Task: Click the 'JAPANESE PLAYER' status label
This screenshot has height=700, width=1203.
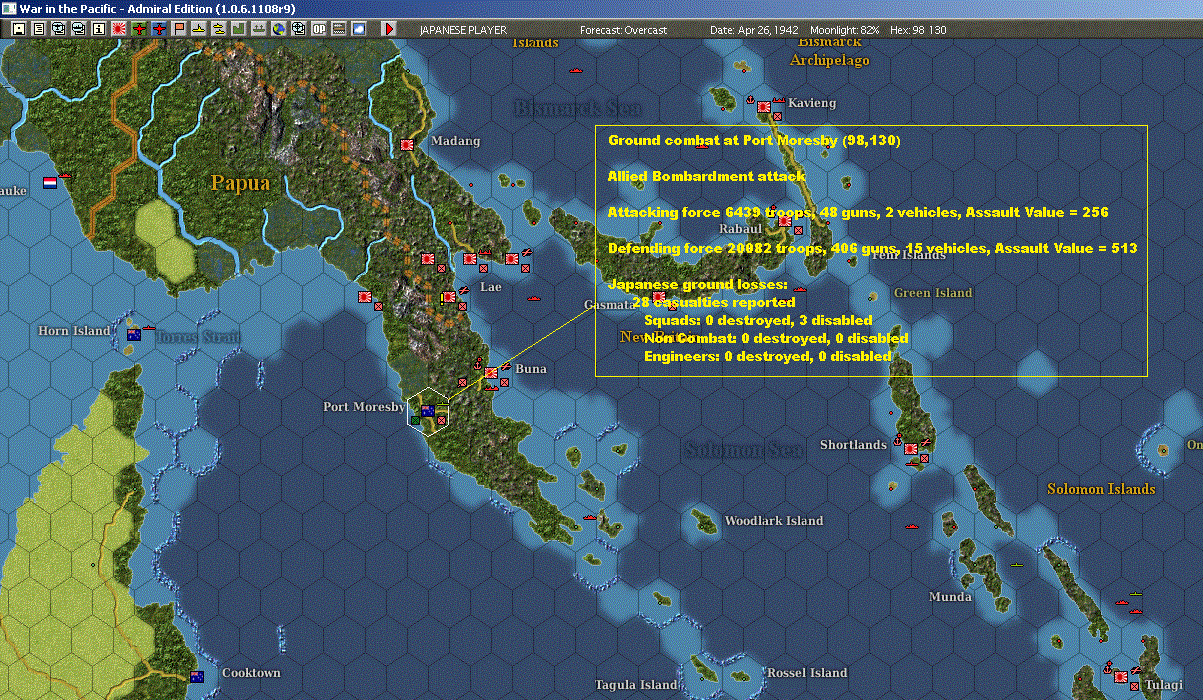Action: (463, 30)
